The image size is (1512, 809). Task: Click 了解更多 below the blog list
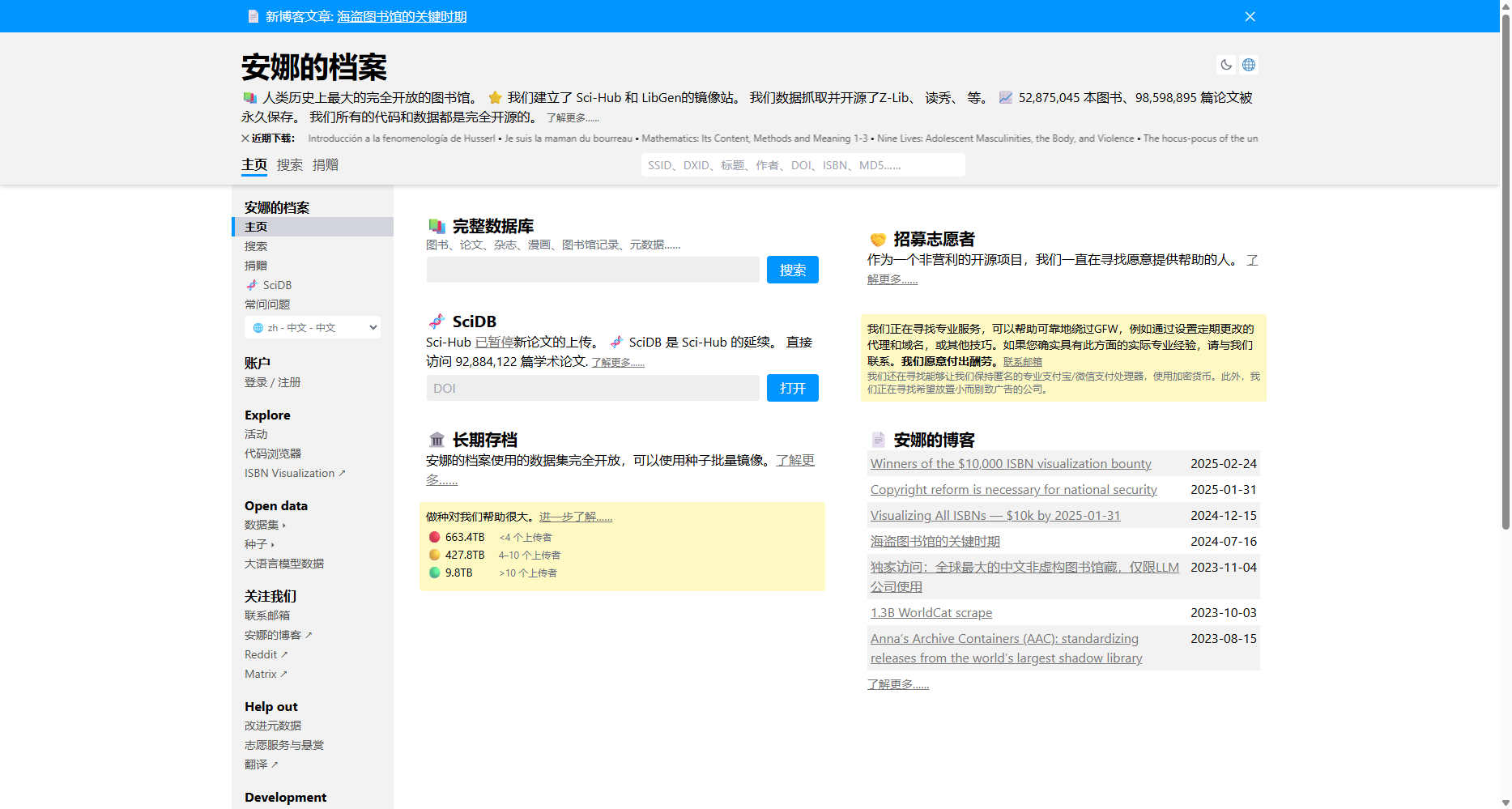click(898, 684)
